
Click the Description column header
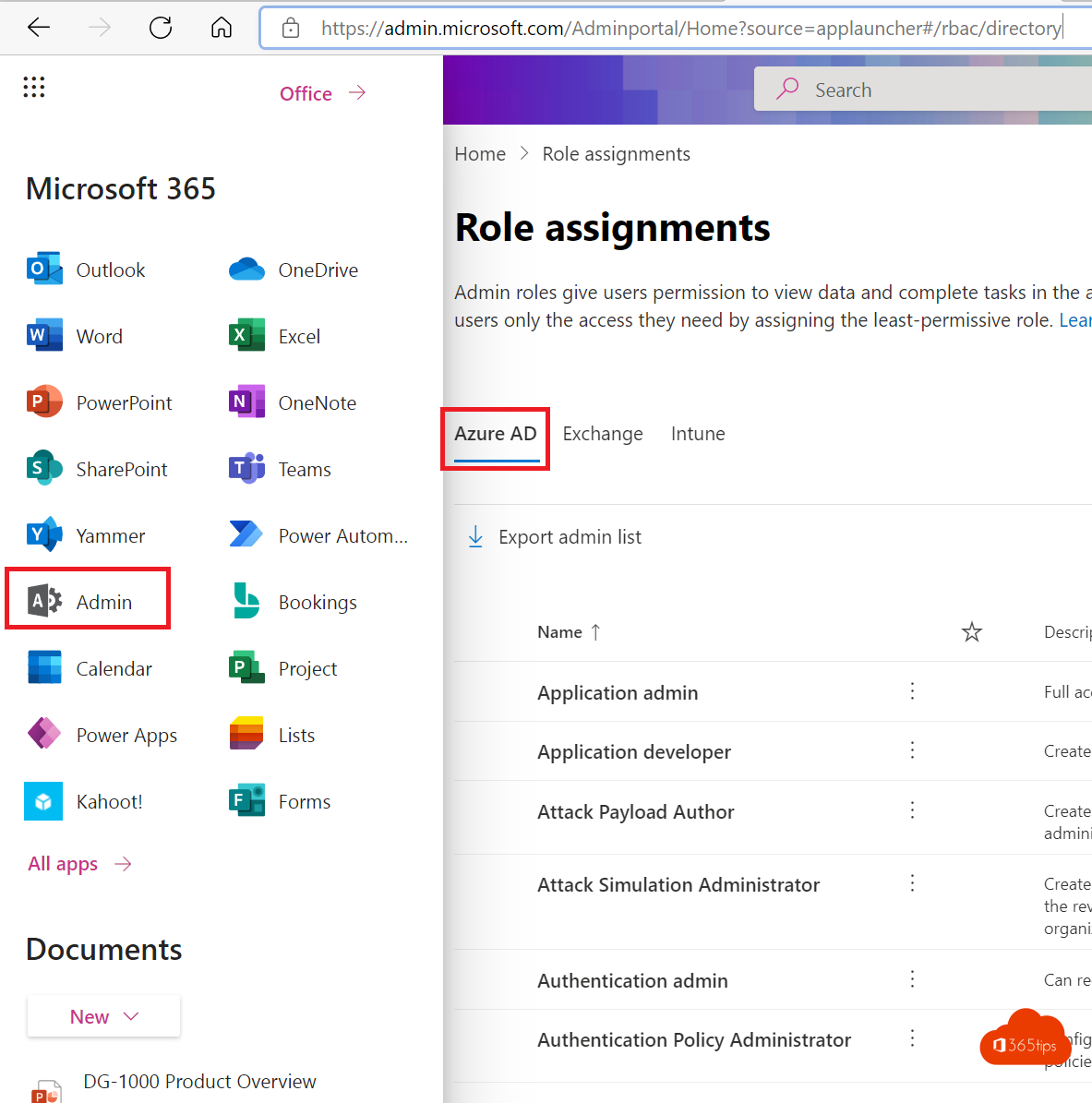point(1067,632)
